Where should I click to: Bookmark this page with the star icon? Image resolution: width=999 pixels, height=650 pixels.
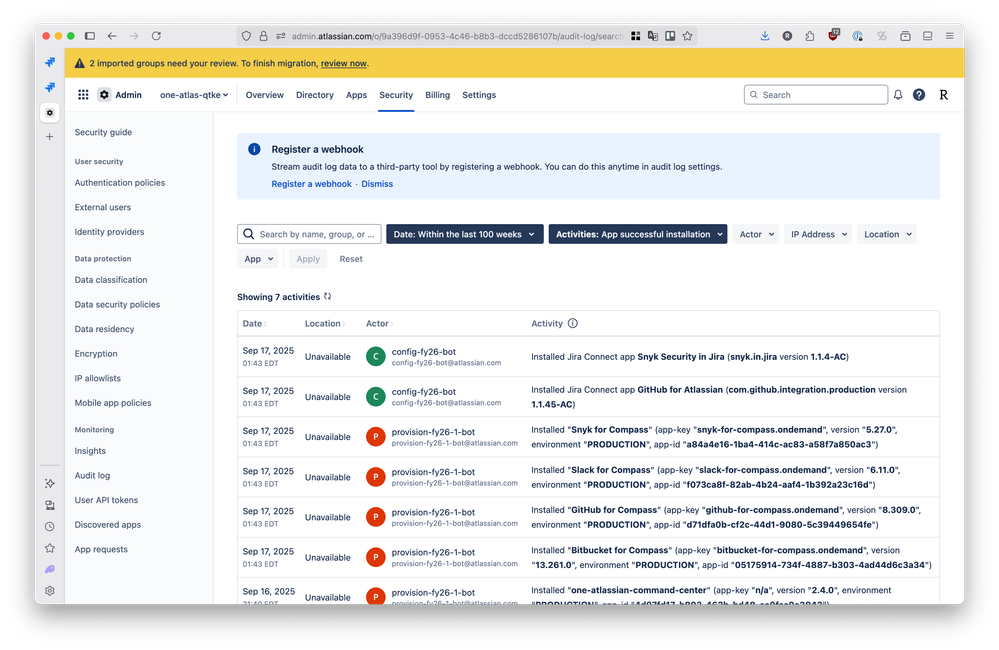pyautogui.click(x=687, y=36)
